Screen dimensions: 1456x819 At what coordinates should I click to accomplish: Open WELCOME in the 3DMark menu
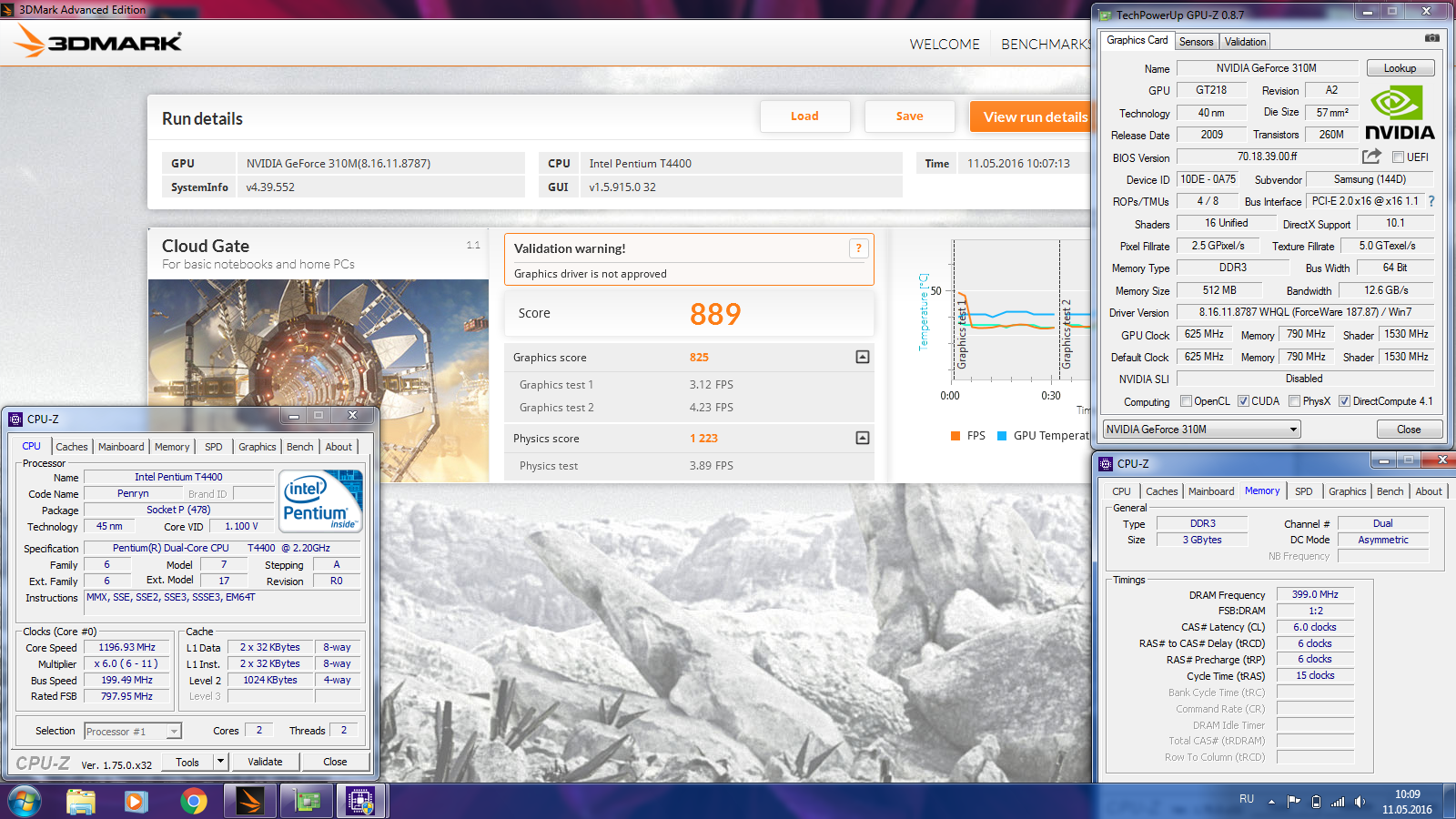[945, 45]
